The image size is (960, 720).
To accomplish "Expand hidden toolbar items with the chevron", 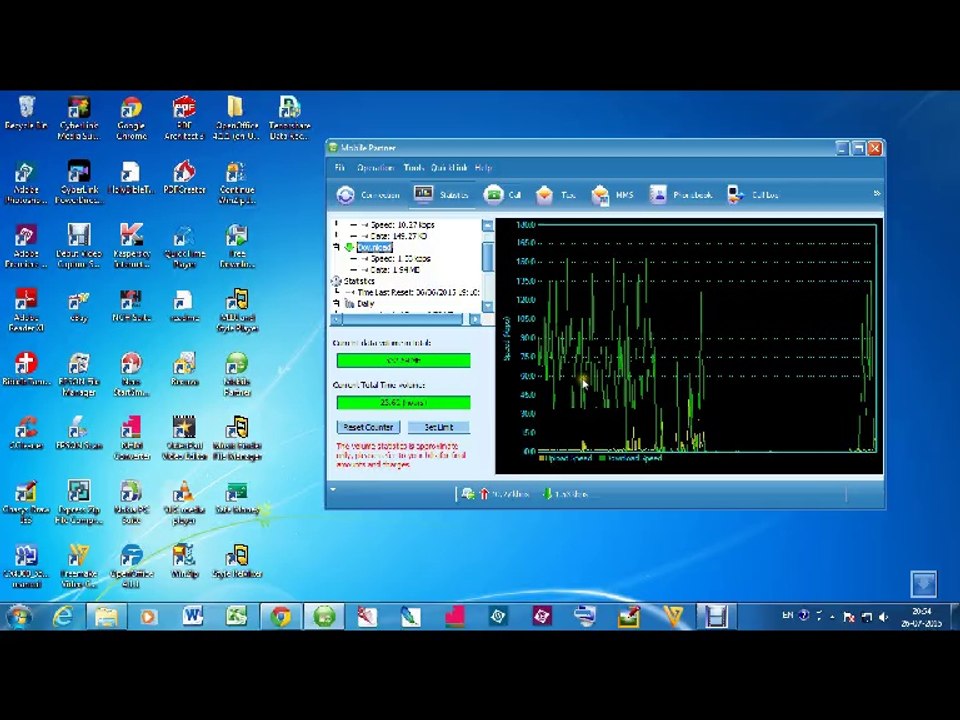I will click(877, 193).
